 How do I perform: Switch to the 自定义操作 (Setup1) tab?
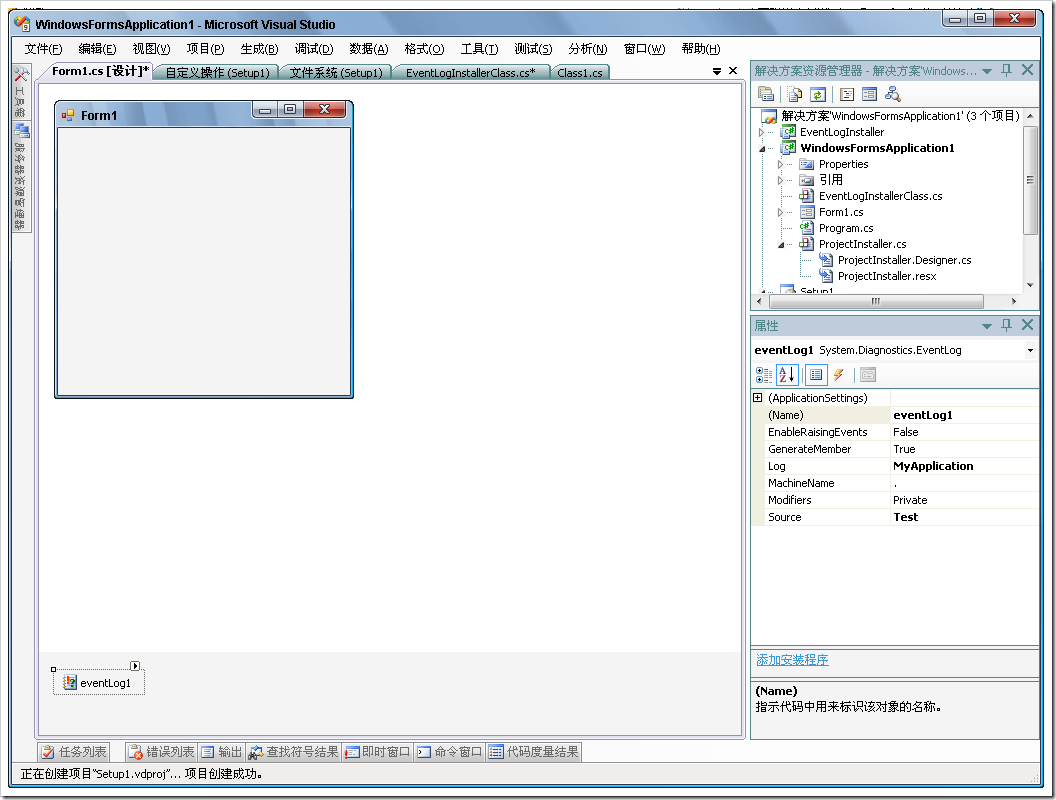[x=217, y=73]
